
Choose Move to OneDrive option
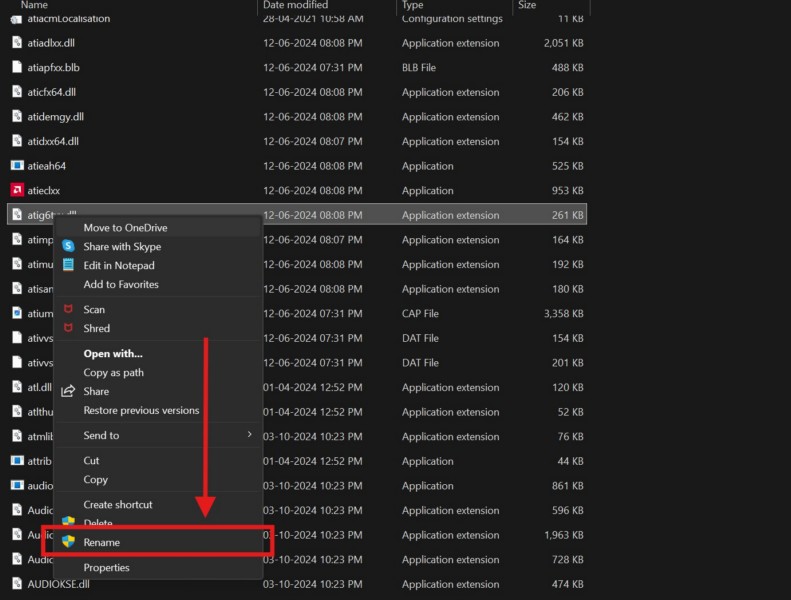pos(125,227)
